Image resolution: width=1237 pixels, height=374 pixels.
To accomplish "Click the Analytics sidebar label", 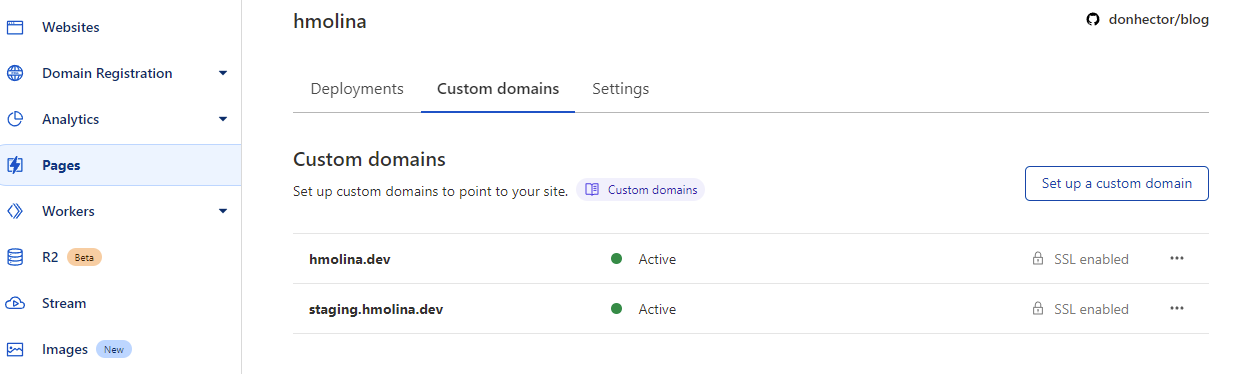I will pyautogui.click(x=70, y=119).
